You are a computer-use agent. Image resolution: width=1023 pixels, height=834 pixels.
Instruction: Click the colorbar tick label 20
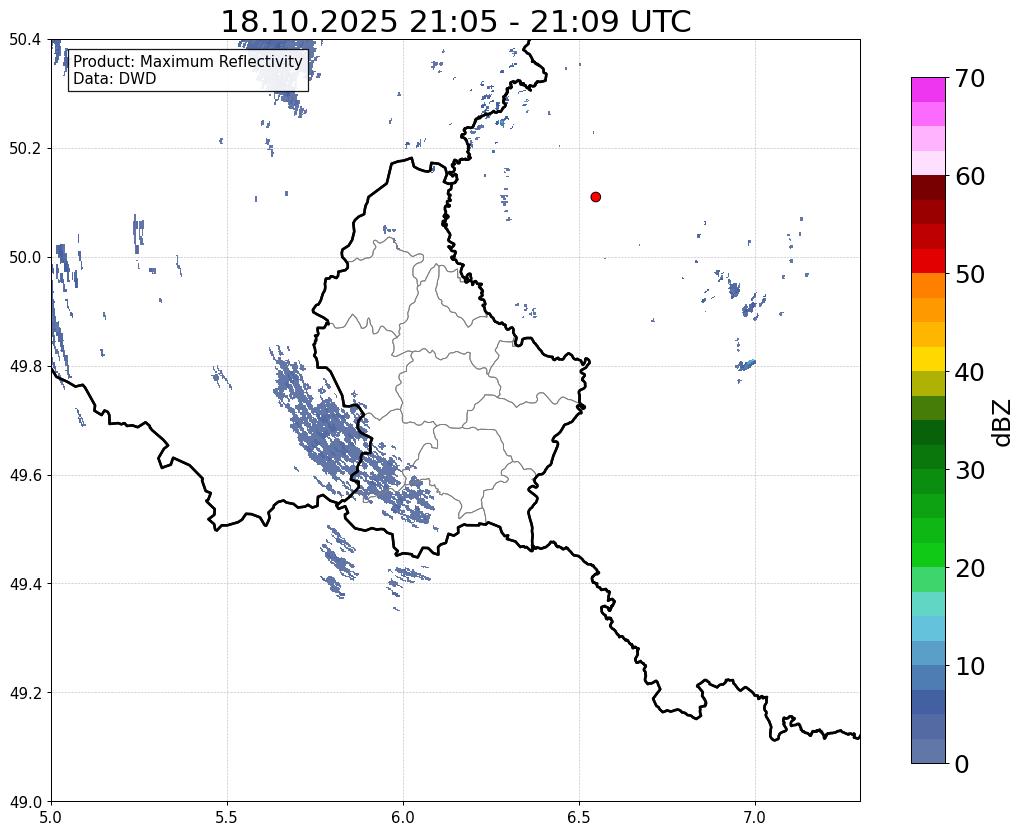tap(970, 568)
